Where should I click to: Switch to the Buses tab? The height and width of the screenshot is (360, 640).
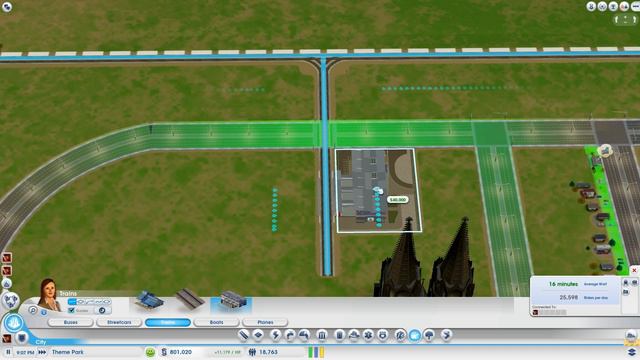[71, 322]
